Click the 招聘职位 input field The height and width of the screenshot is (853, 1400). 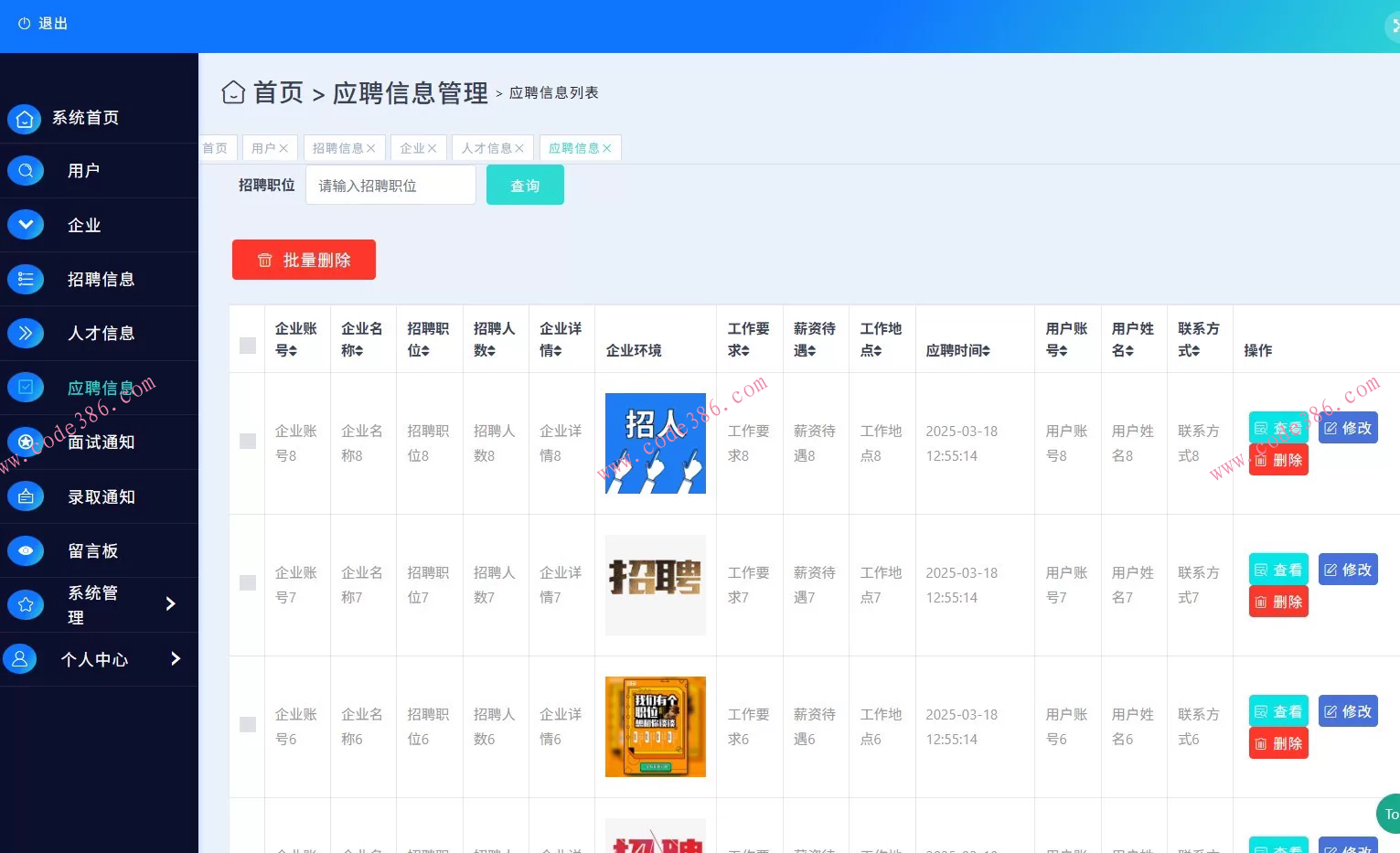(390, 185)
